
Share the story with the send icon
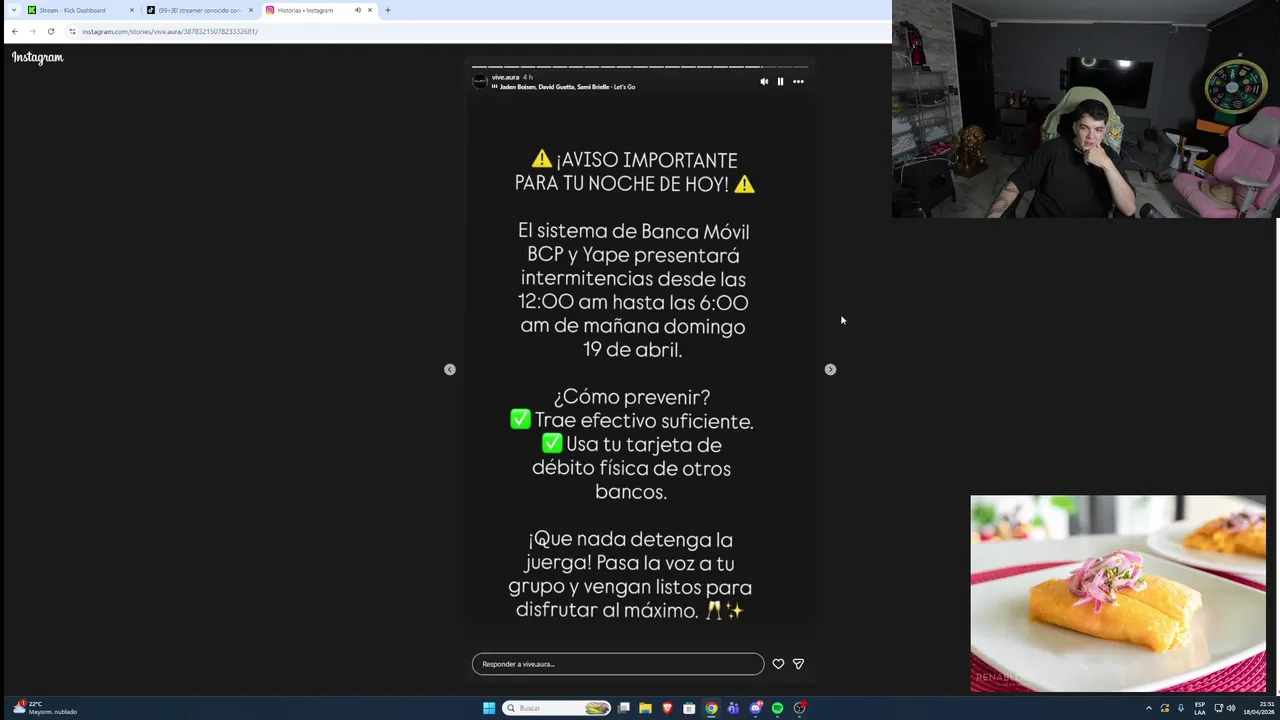click(x=798, y=664)
